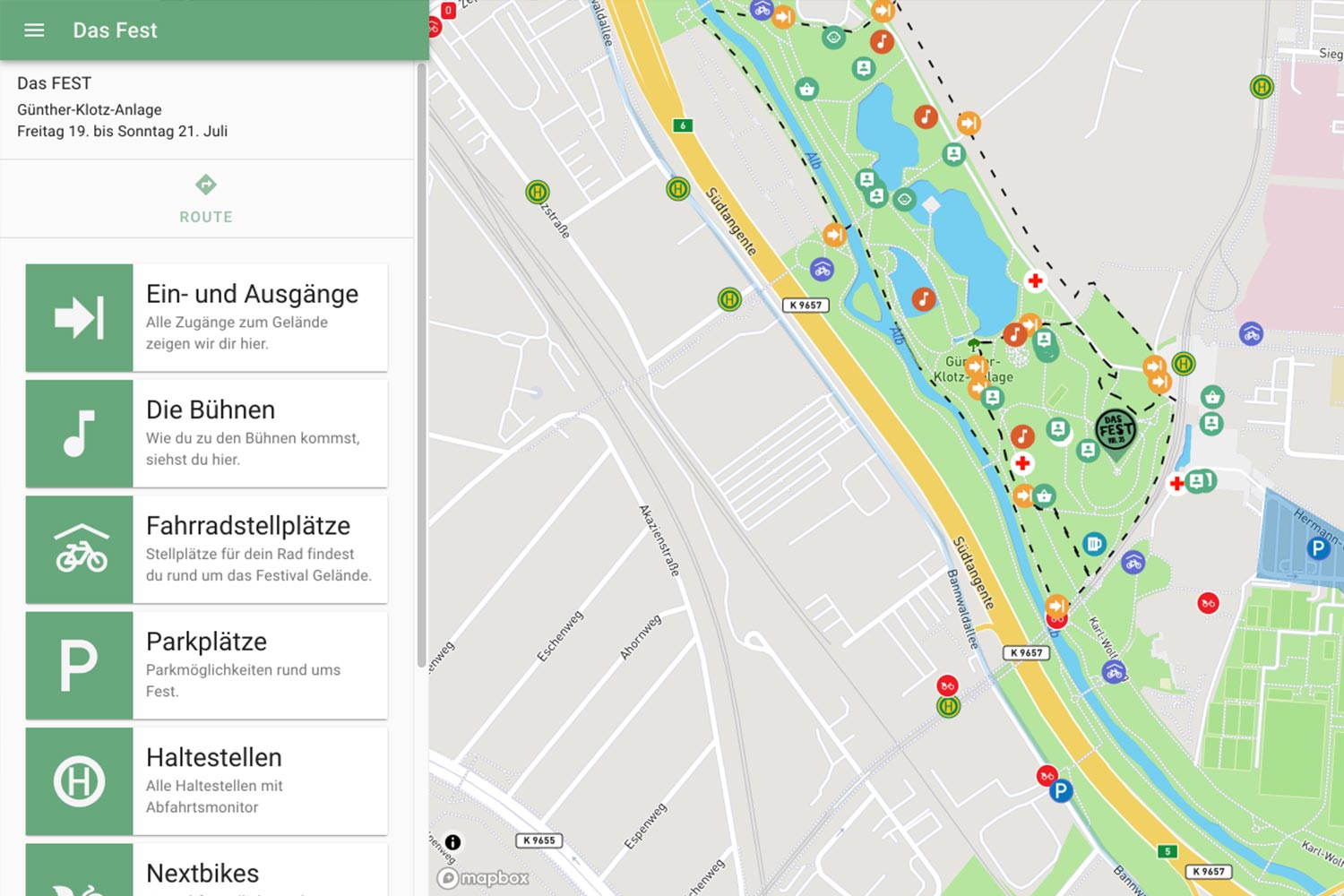The height and width of the screenshot is (896, 1344).
Task: Click the P marker beside the Nextbike pin
Action: 1061,791
